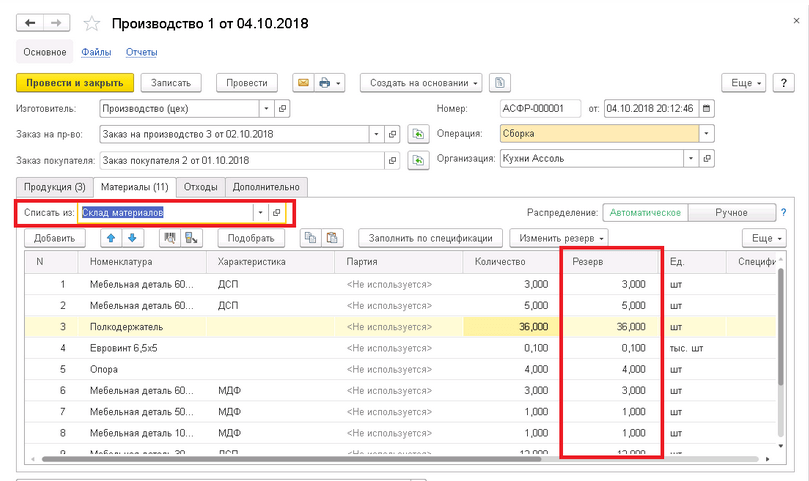
Task: Click green icon next to Заказ покупателя field
Action: (x=419, y=159)
